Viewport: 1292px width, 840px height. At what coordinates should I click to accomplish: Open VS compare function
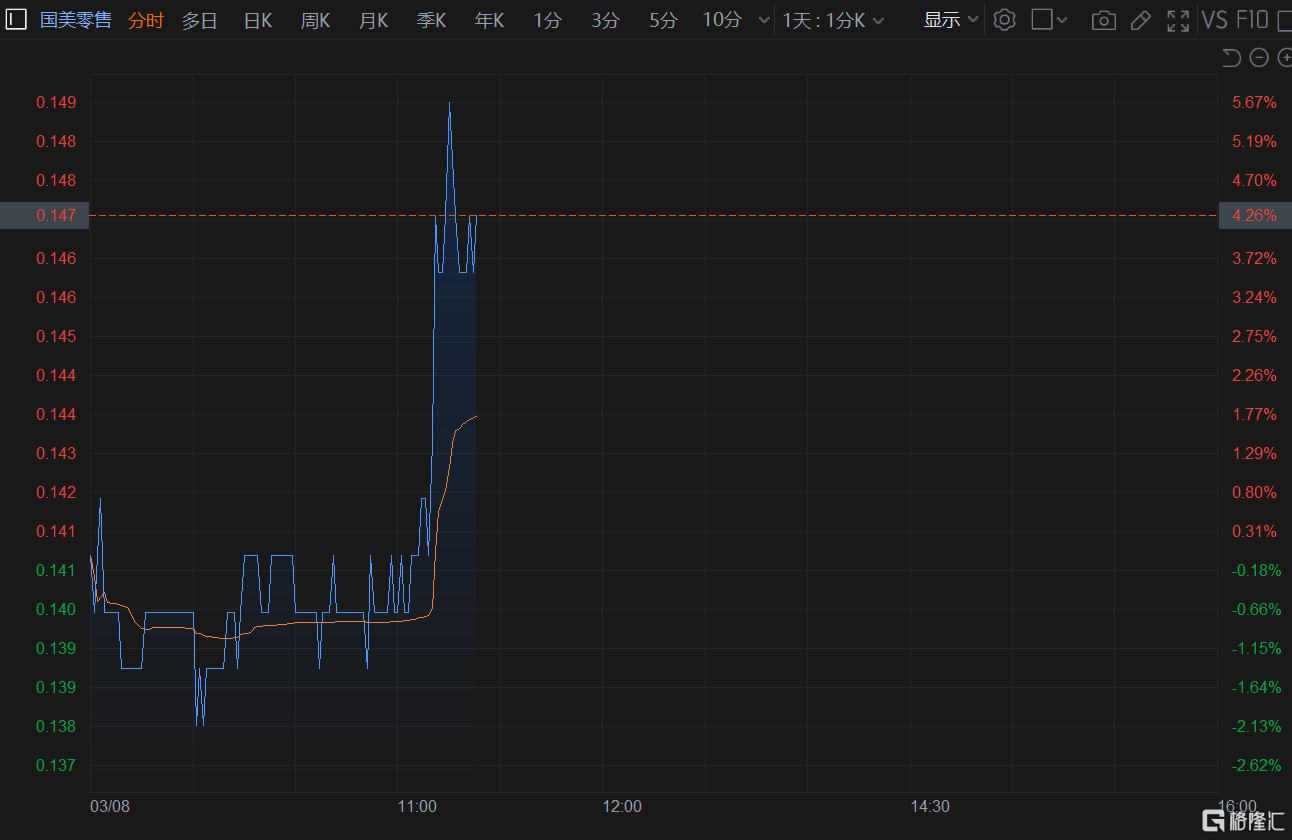coord(1215,20)
